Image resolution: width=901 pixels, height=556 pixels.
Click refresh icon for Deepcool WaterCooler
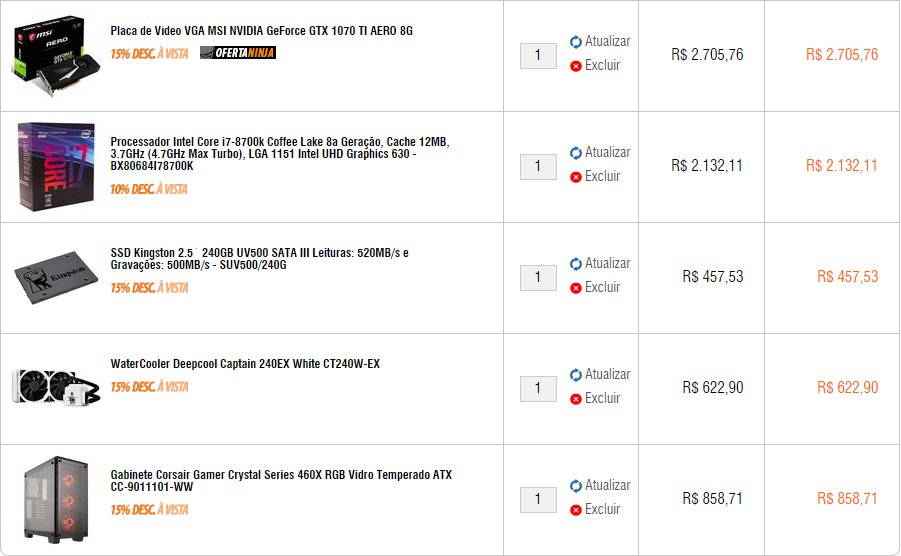(x=576, y=374)
